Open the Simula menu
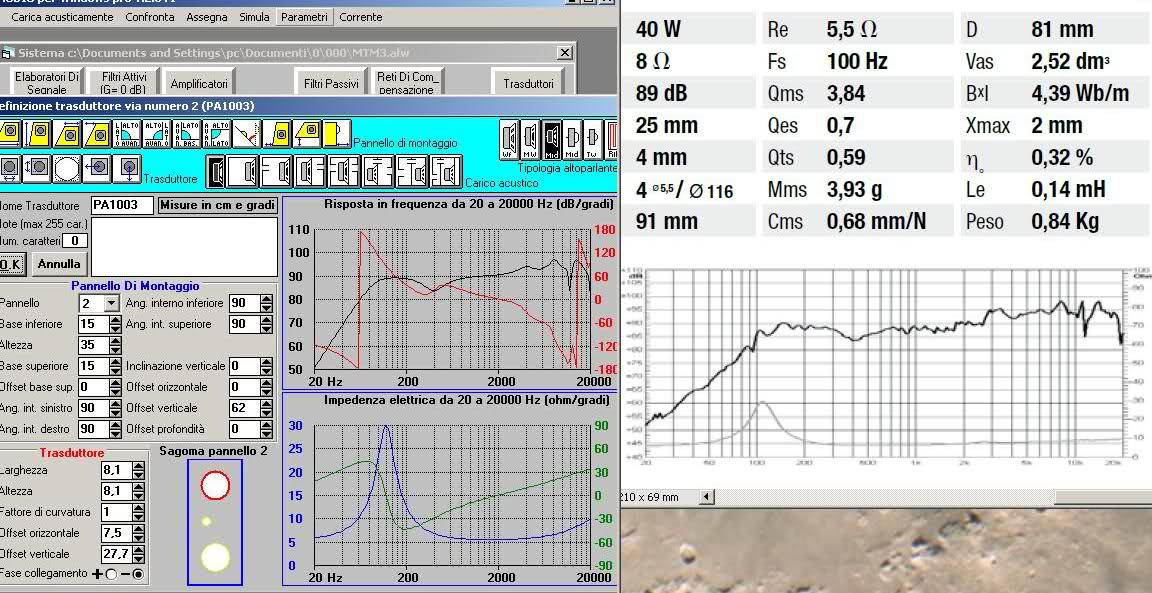This screenshot has height=593, width=1152. (x=254, y=16)
